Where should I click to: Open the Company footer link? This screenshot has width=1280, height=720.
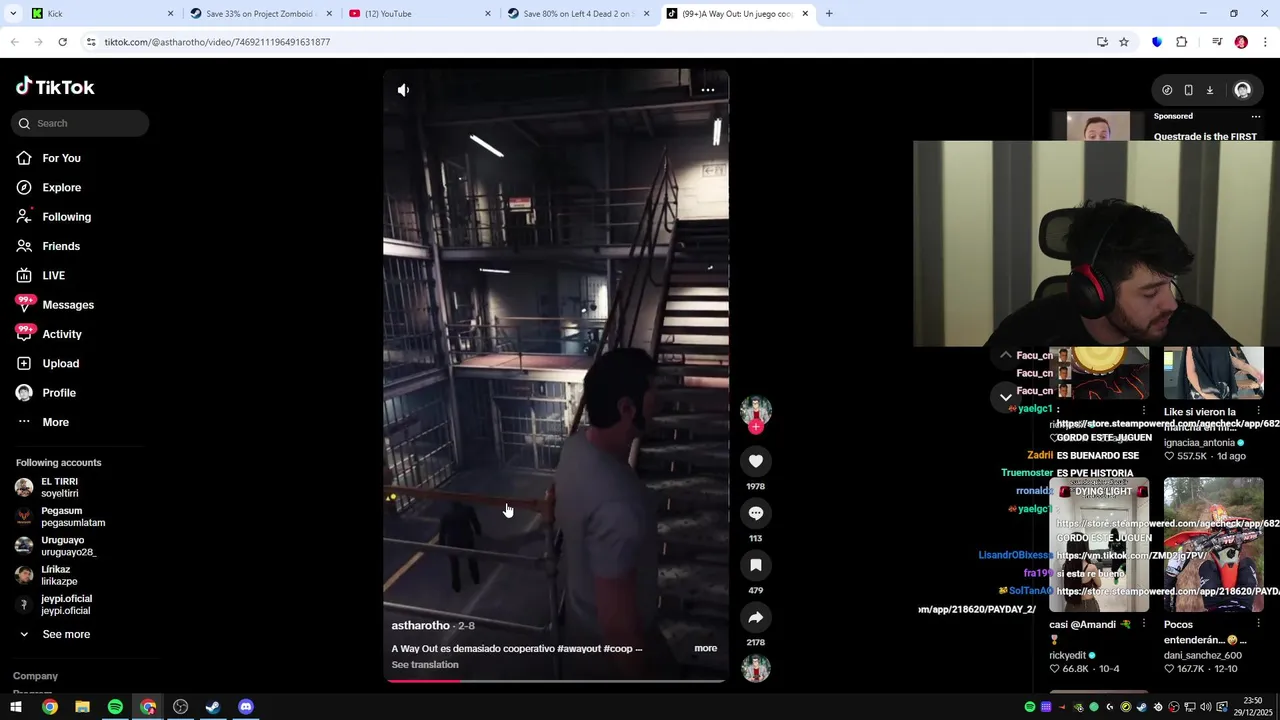click(x=35, y=676)
